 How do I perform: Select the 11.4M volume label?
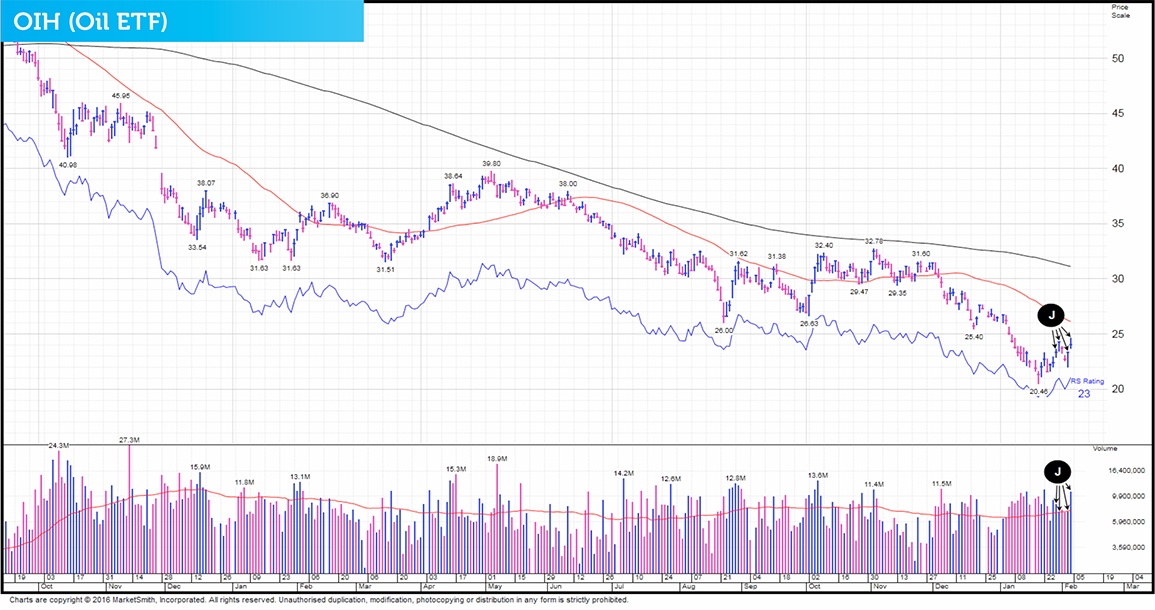click(874, 484)
